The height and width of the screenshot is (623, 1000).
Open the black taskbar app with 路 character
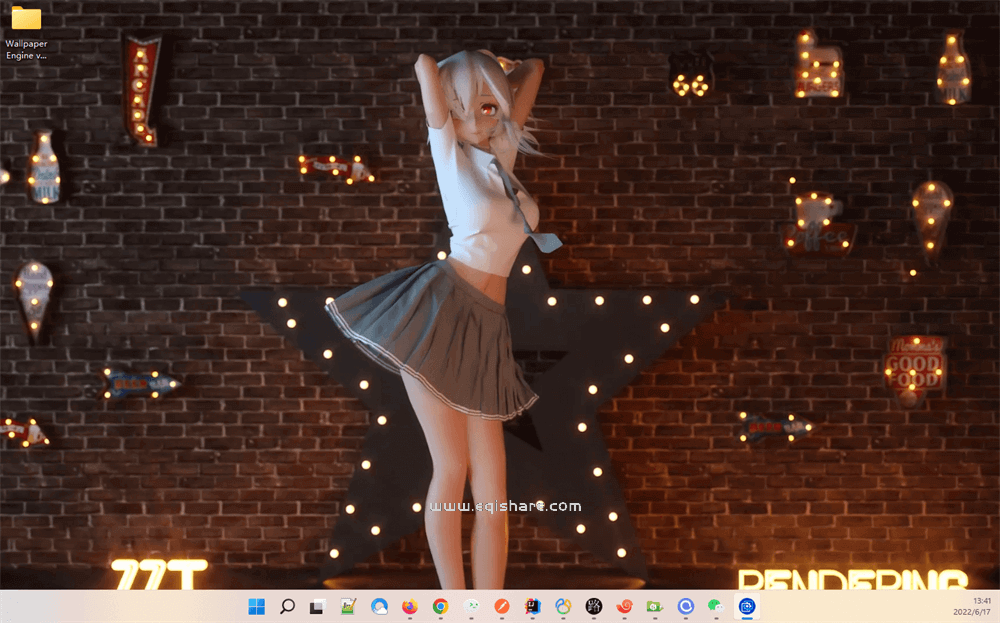point(594,607)
